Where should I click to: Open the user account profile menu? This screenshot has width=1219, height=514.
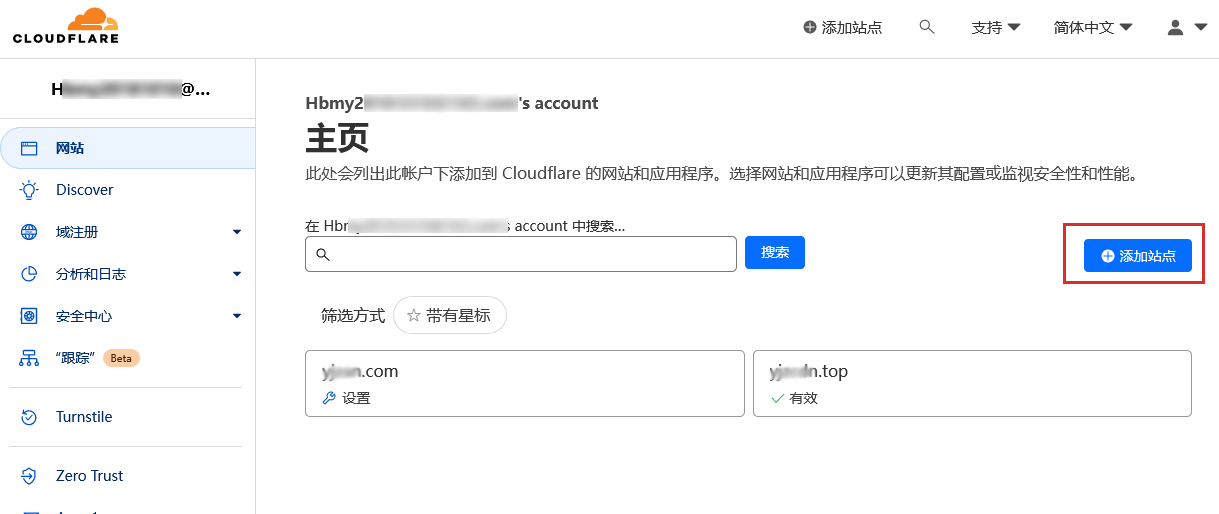(x=1187, y=28)
